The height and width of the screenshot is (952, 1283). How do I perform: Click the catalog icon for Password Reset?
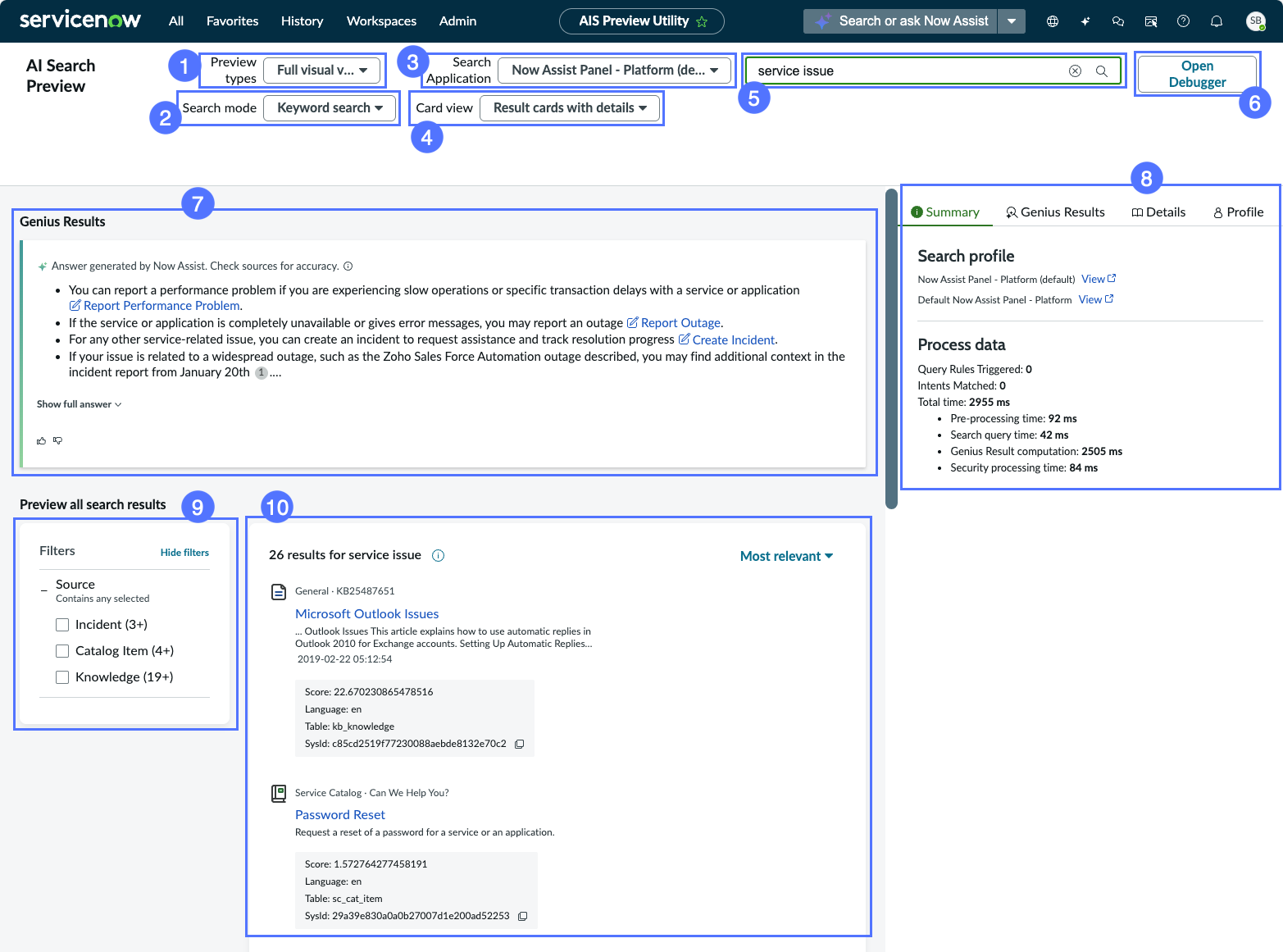(x=279, y=793)
